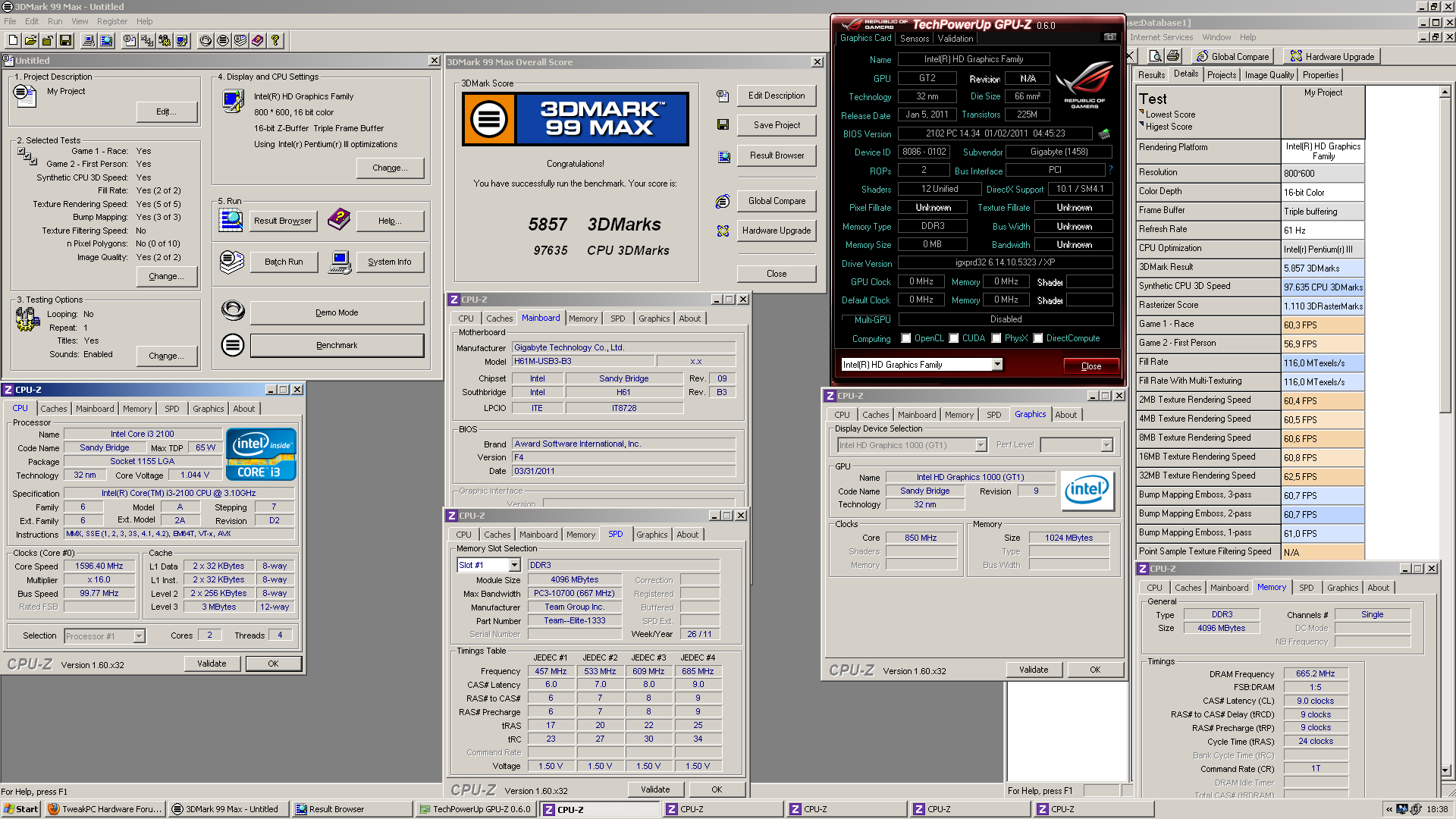Click the Bus Interface question mark in GPU-Z
Screen dimensions: 1456x819
pos(1111,170)
